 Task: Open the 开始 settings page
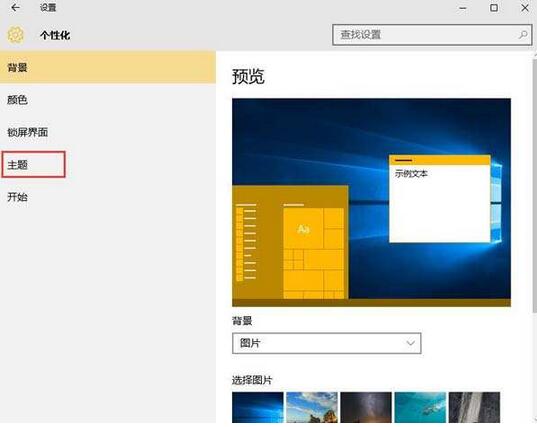pyautogui.click(x=108, y=197)
